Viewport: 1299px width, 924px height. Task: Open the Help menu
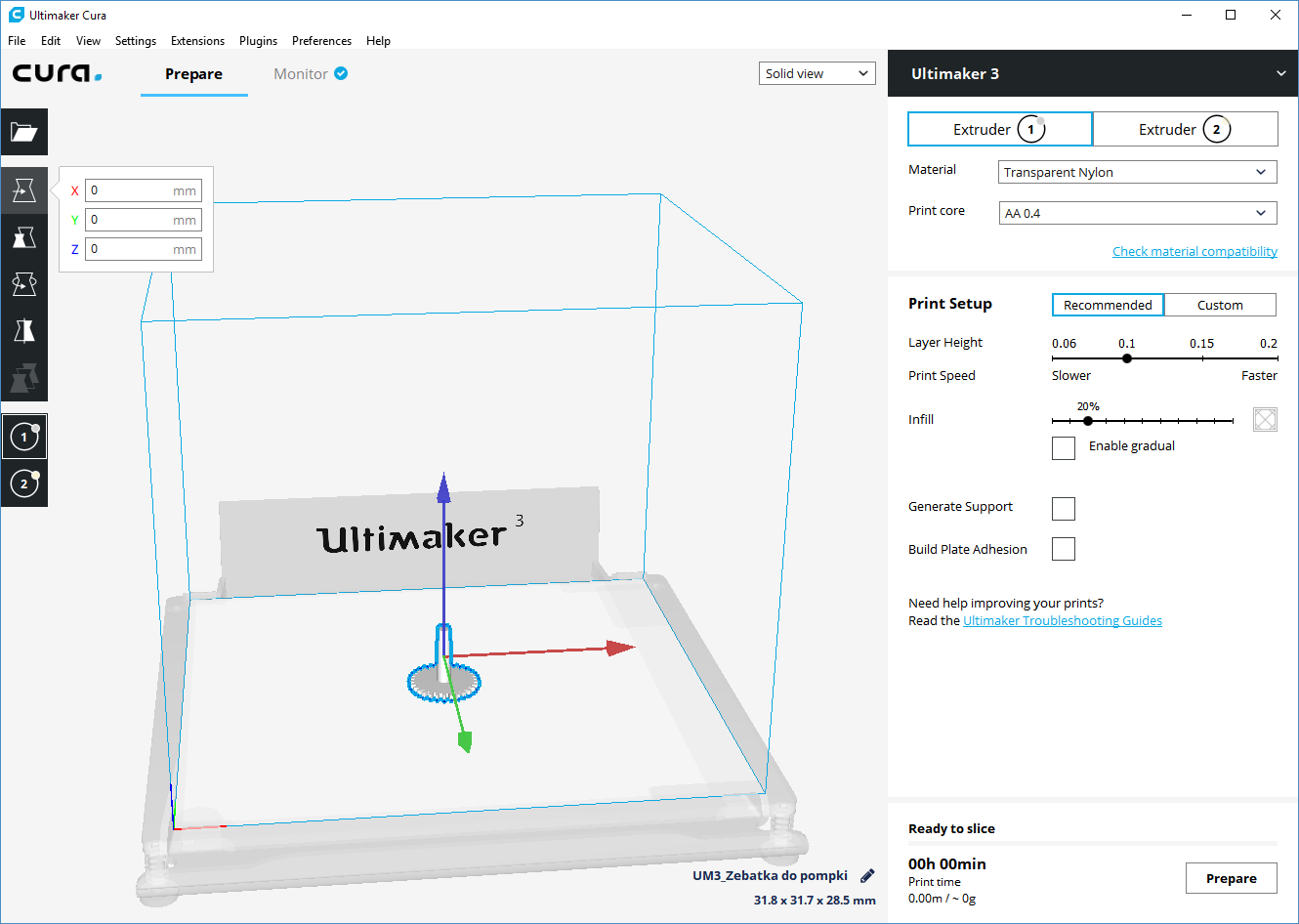click(378, 41)
